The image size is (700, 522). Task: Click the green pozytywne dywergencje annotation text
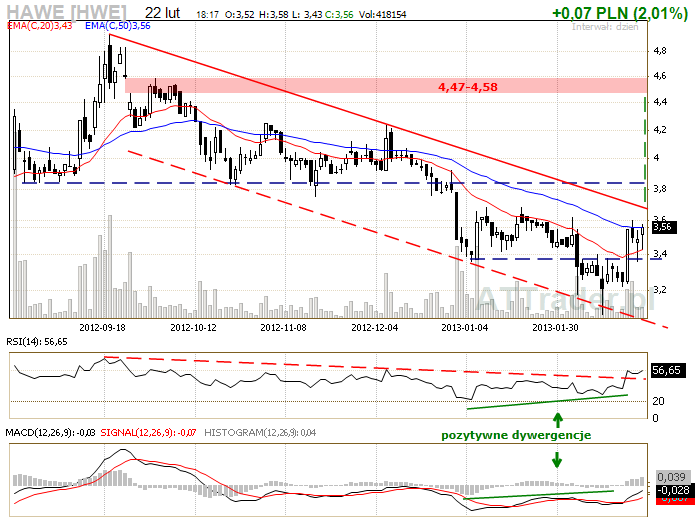(516, 435)
